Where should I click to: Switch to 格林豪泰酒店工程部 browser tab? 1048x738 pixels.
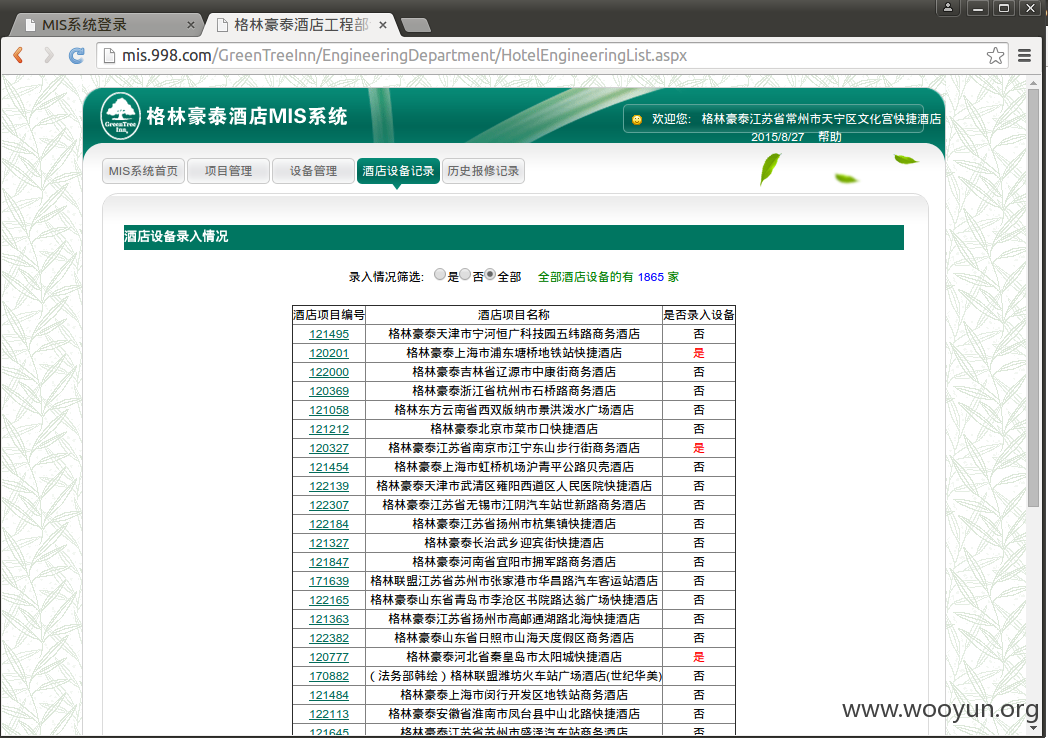[x=301, y=25]
